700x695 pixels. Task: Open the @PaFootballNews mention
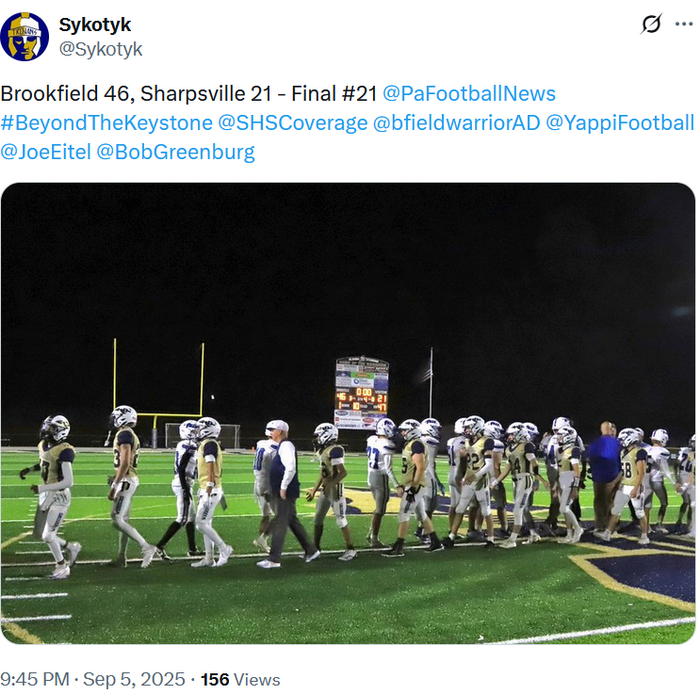click(469, 94)
